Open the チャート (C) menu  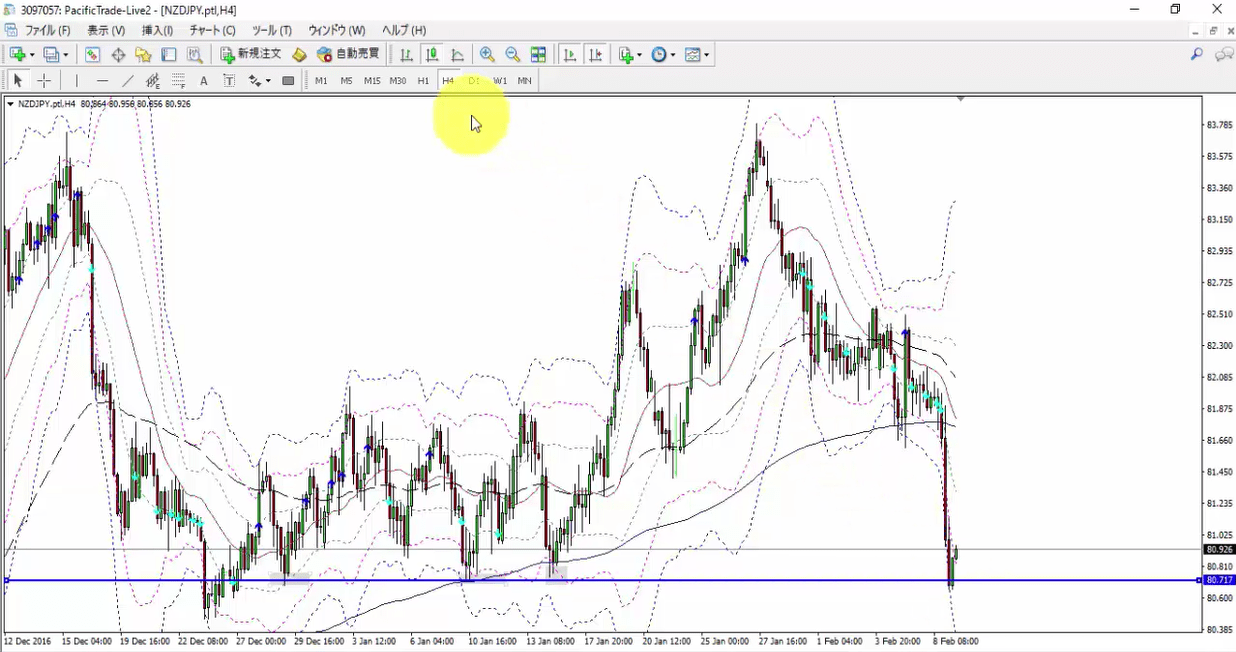[213, 30]
